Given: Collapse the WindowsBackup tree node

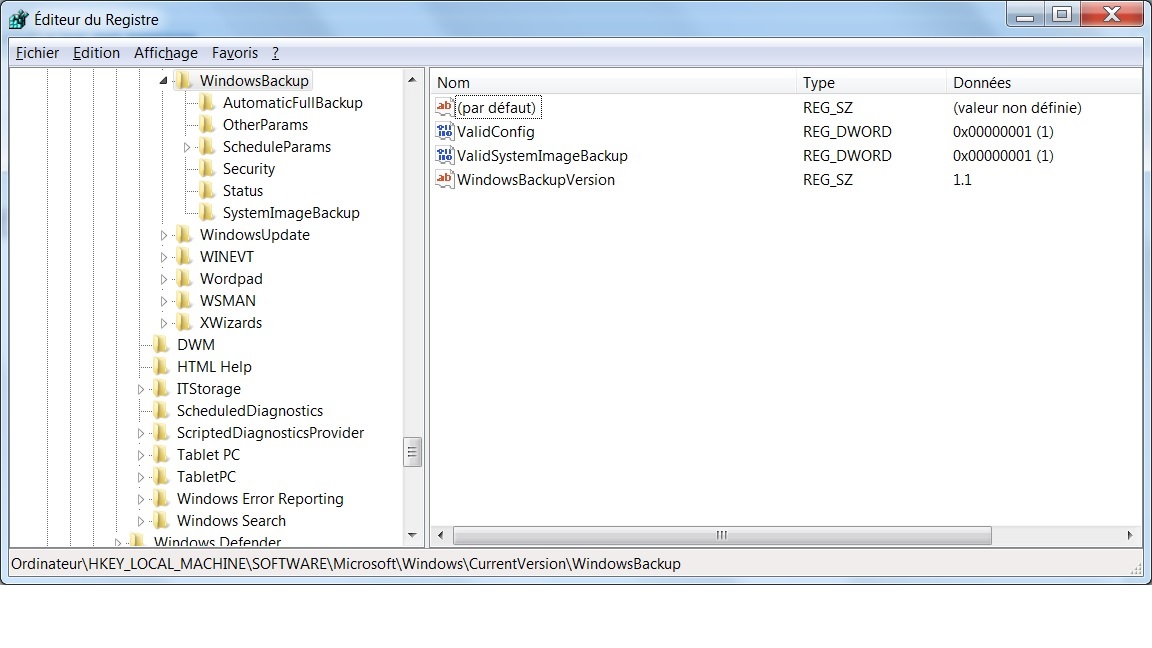Looking at the screenshot, I should [x=163, y=80].
